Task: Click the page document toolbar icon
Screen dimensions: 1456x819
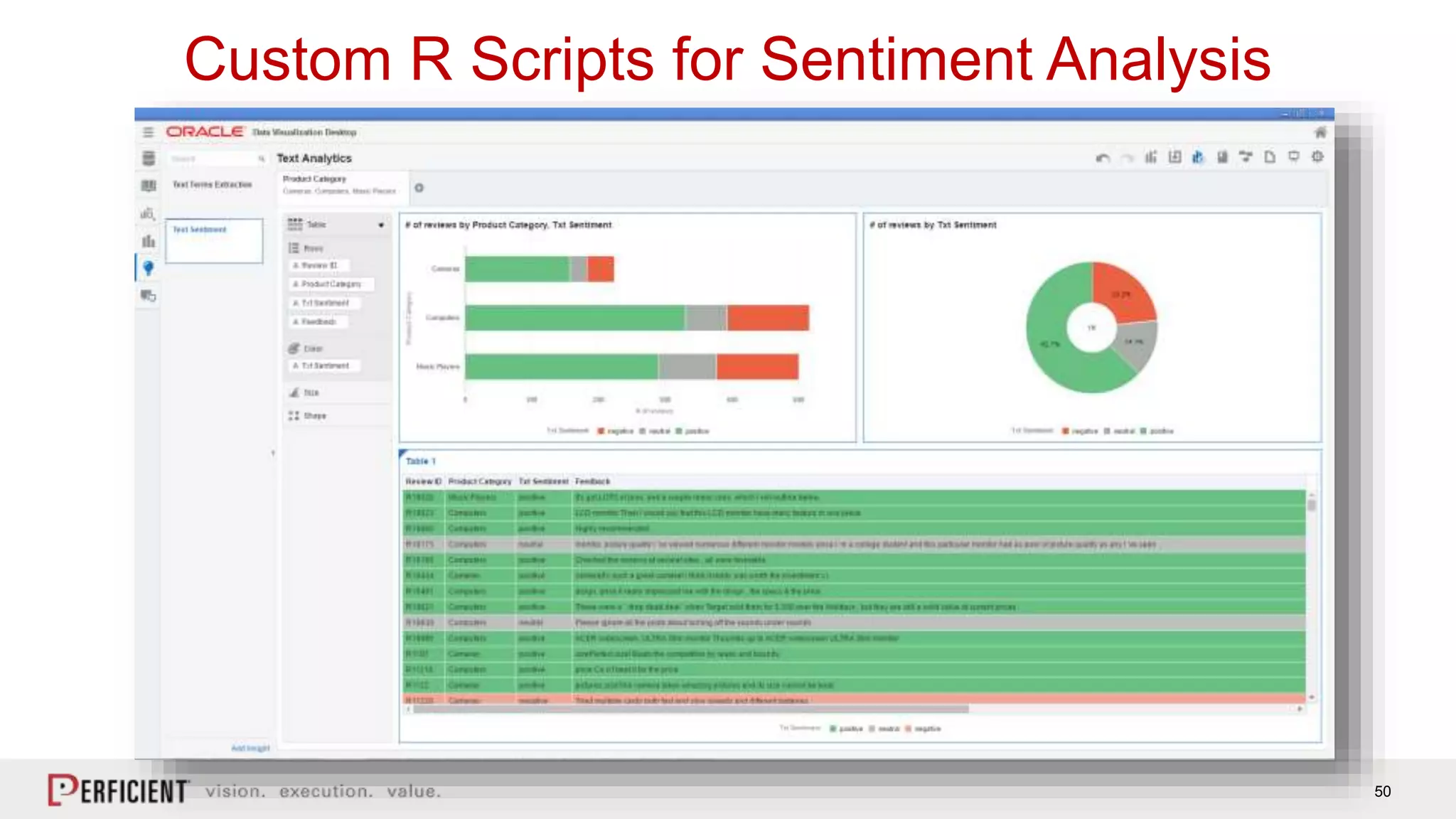Action: point(1270,157)
